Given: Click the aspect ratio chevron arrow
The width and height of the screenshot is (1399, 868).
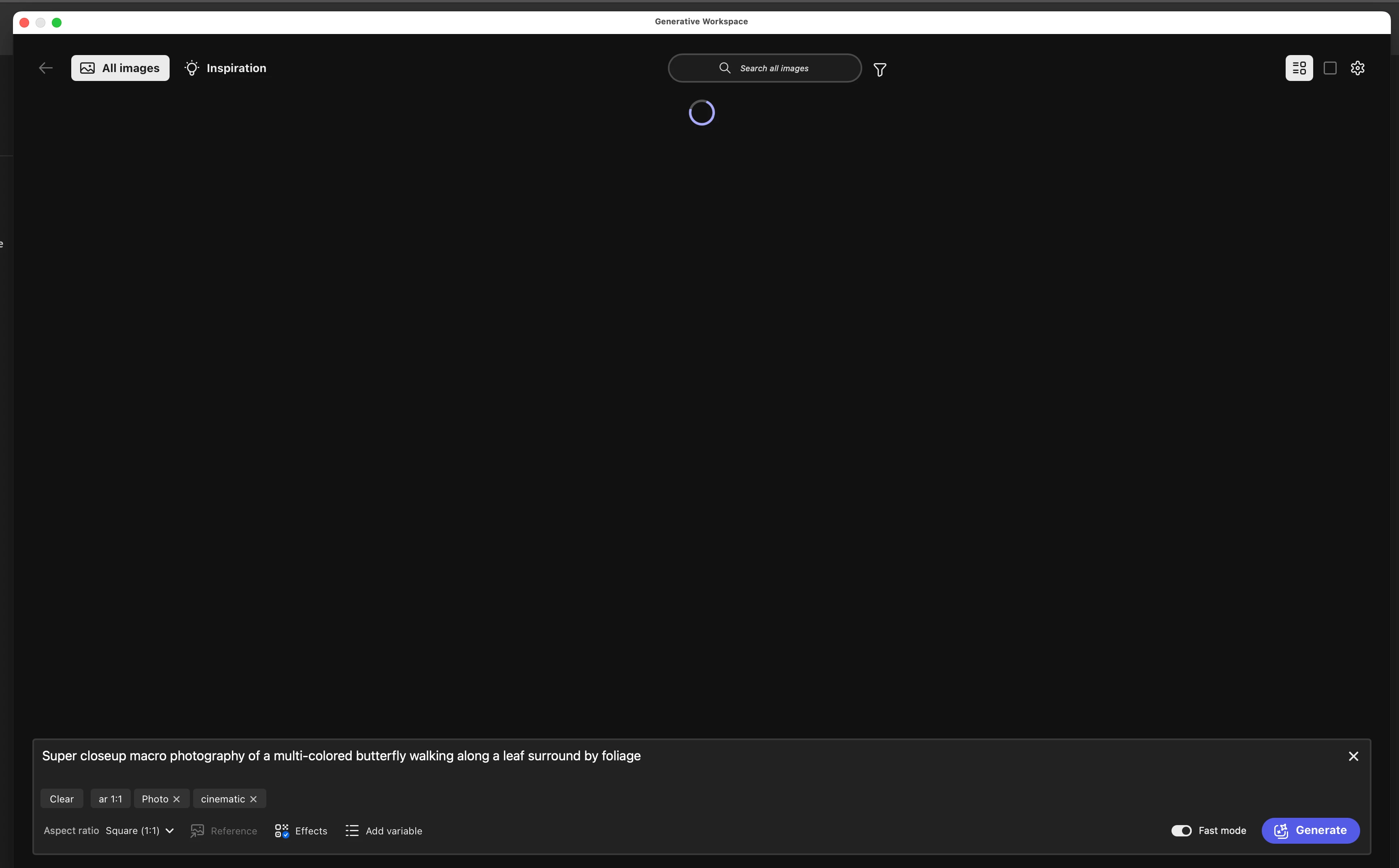Looking at the screenshot, I should click(170, 831).
